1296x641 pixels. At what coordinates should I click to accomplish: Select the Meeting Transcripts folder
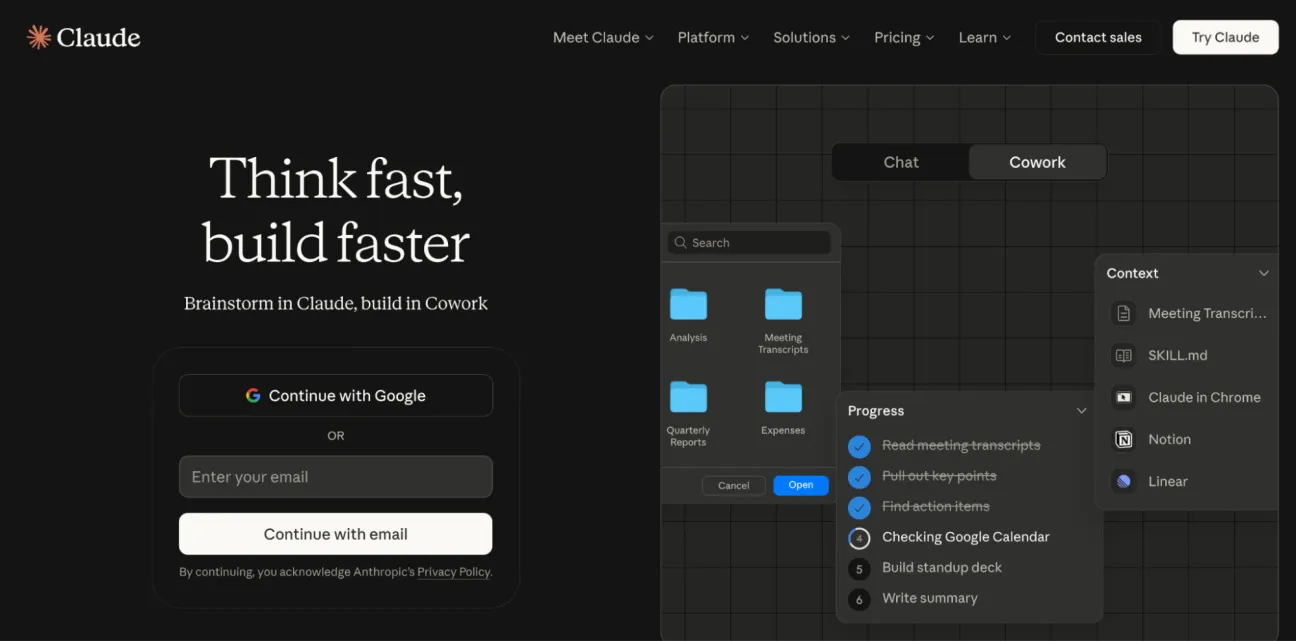coord(783,304)
